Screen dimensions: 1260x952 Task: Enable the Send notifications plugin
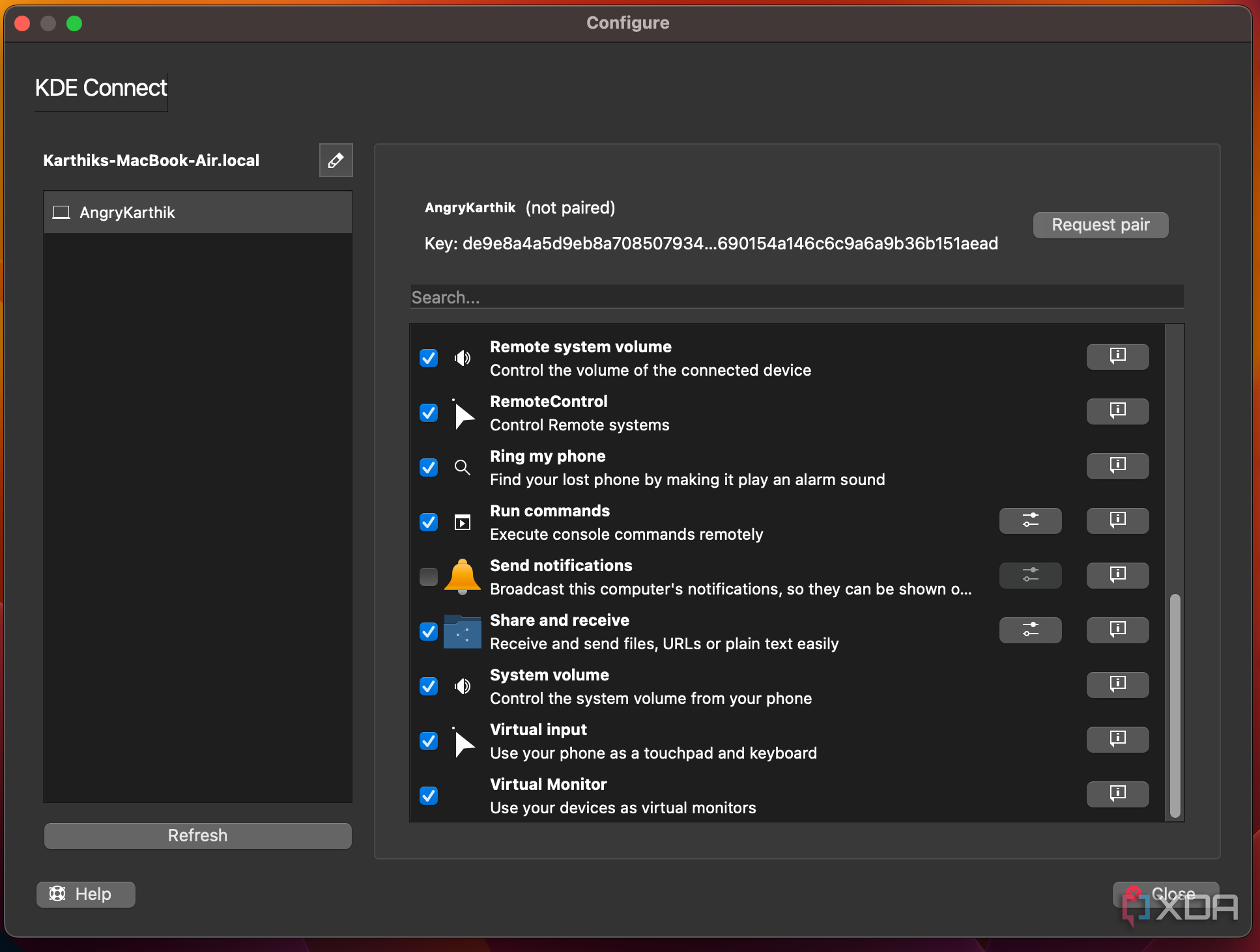pyautogui.click(x=428, y=577)
